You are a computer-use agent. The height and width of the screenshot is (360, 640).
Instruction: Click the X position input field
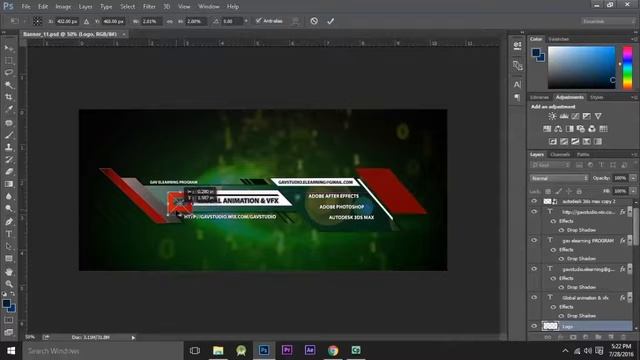[67, 21]
